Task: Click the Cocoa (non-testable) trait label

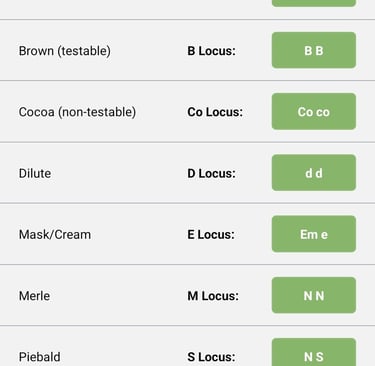Action: click(77, 112)
